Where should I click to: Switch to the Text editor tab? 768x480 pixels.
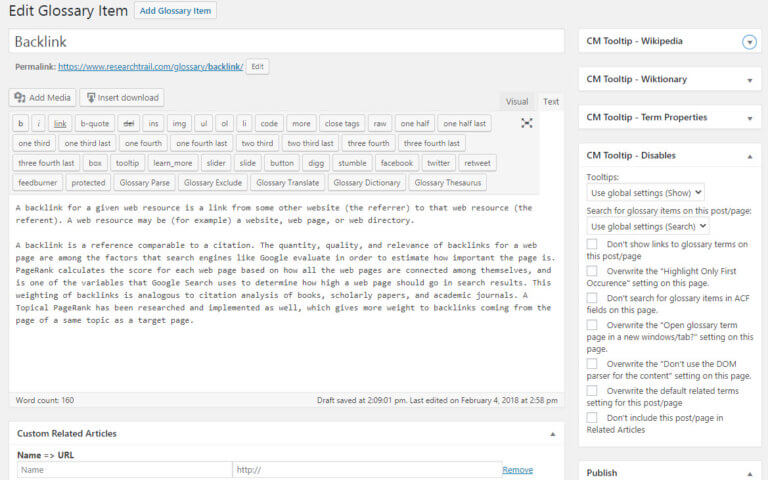(x=551, y=101)
